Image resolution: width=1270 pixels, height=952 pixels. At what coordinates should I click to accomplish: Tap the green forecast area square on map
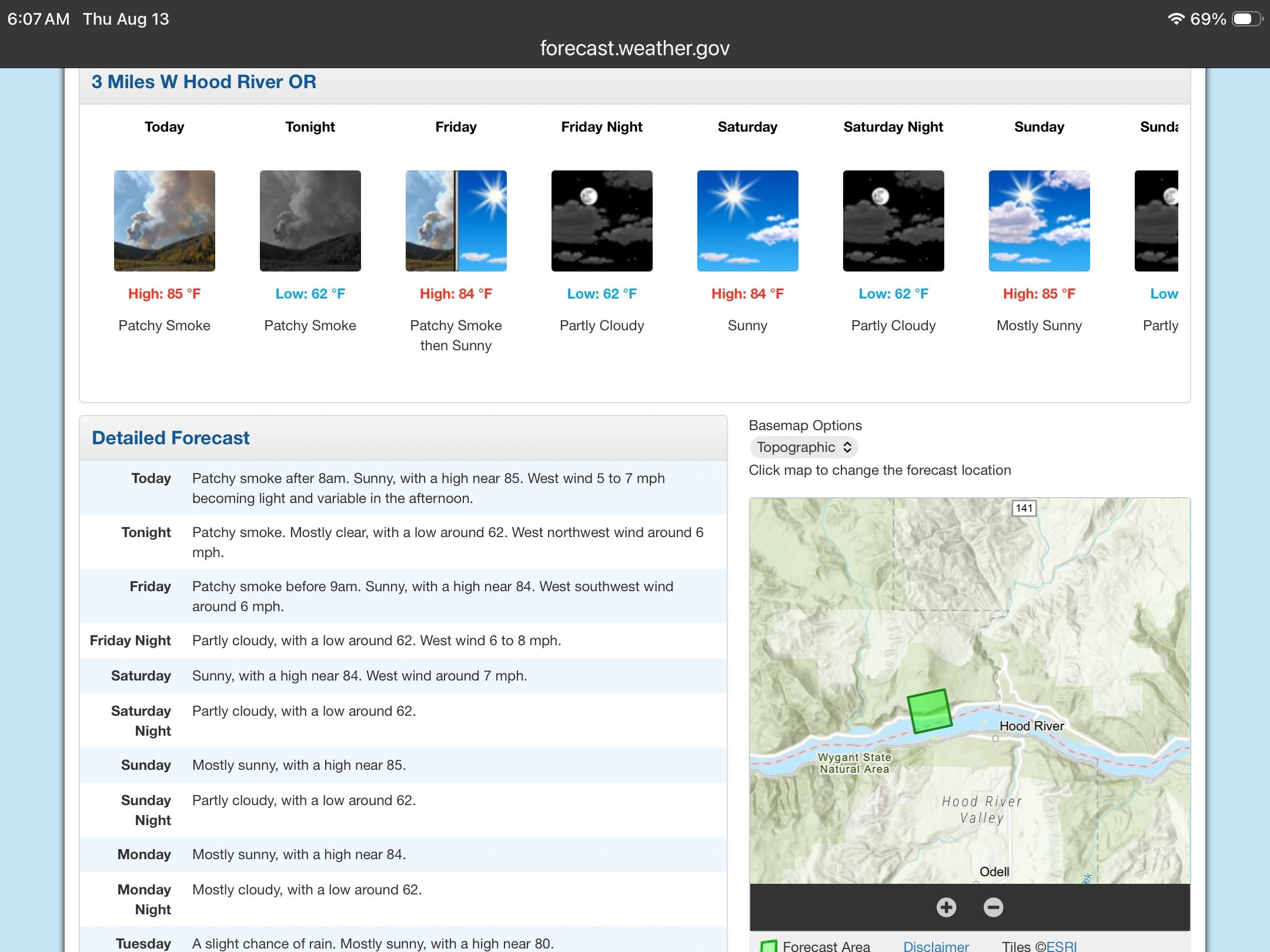930,711
